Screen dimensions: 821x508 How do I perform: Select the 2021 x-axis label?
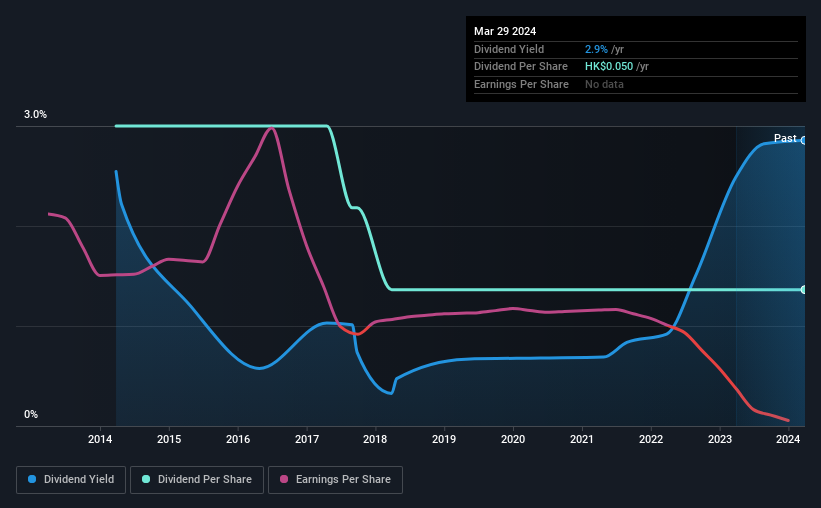click(582, 439)
